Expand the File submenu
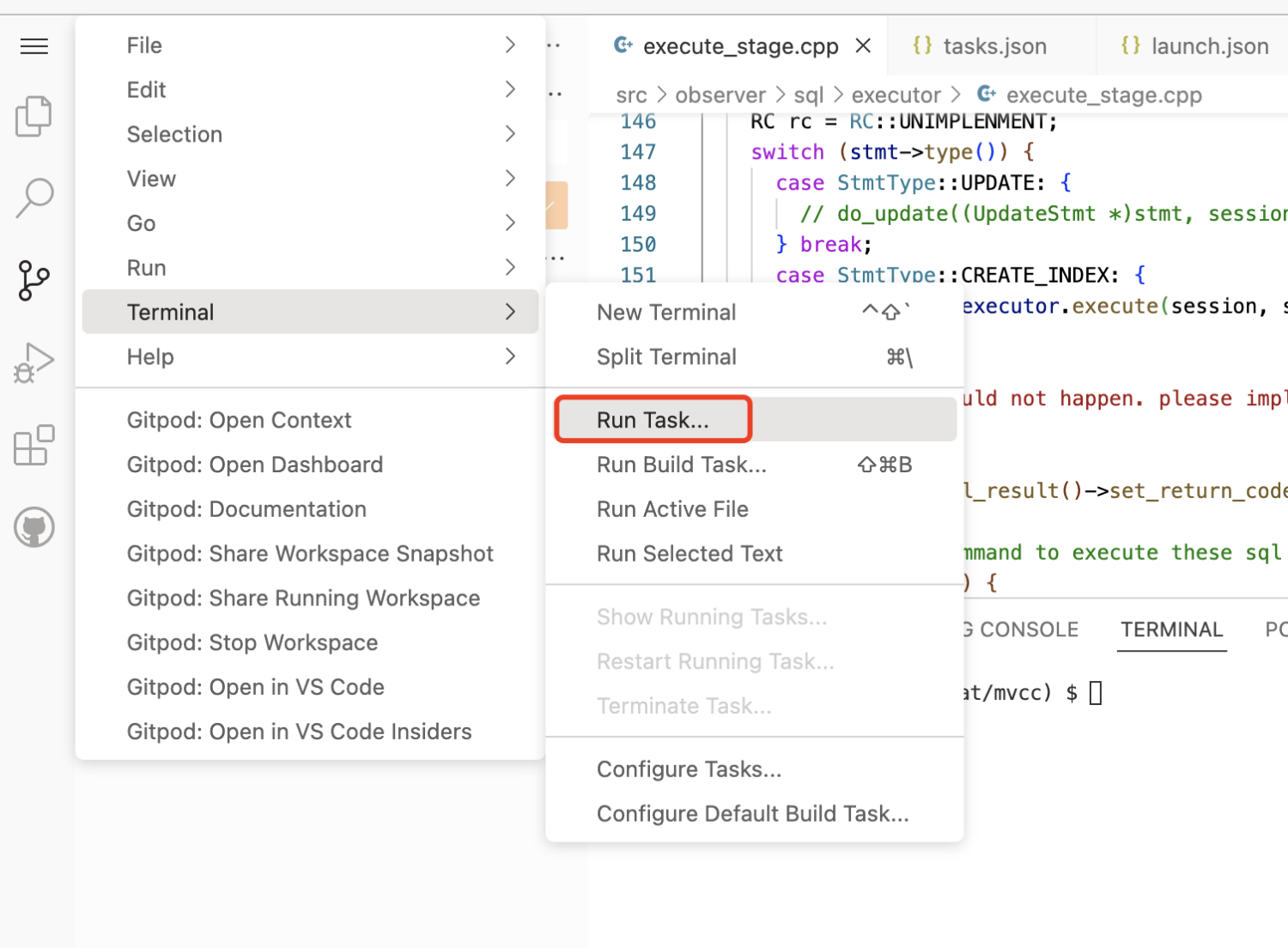Screen dimensions: 1288x948 [310, 46]
